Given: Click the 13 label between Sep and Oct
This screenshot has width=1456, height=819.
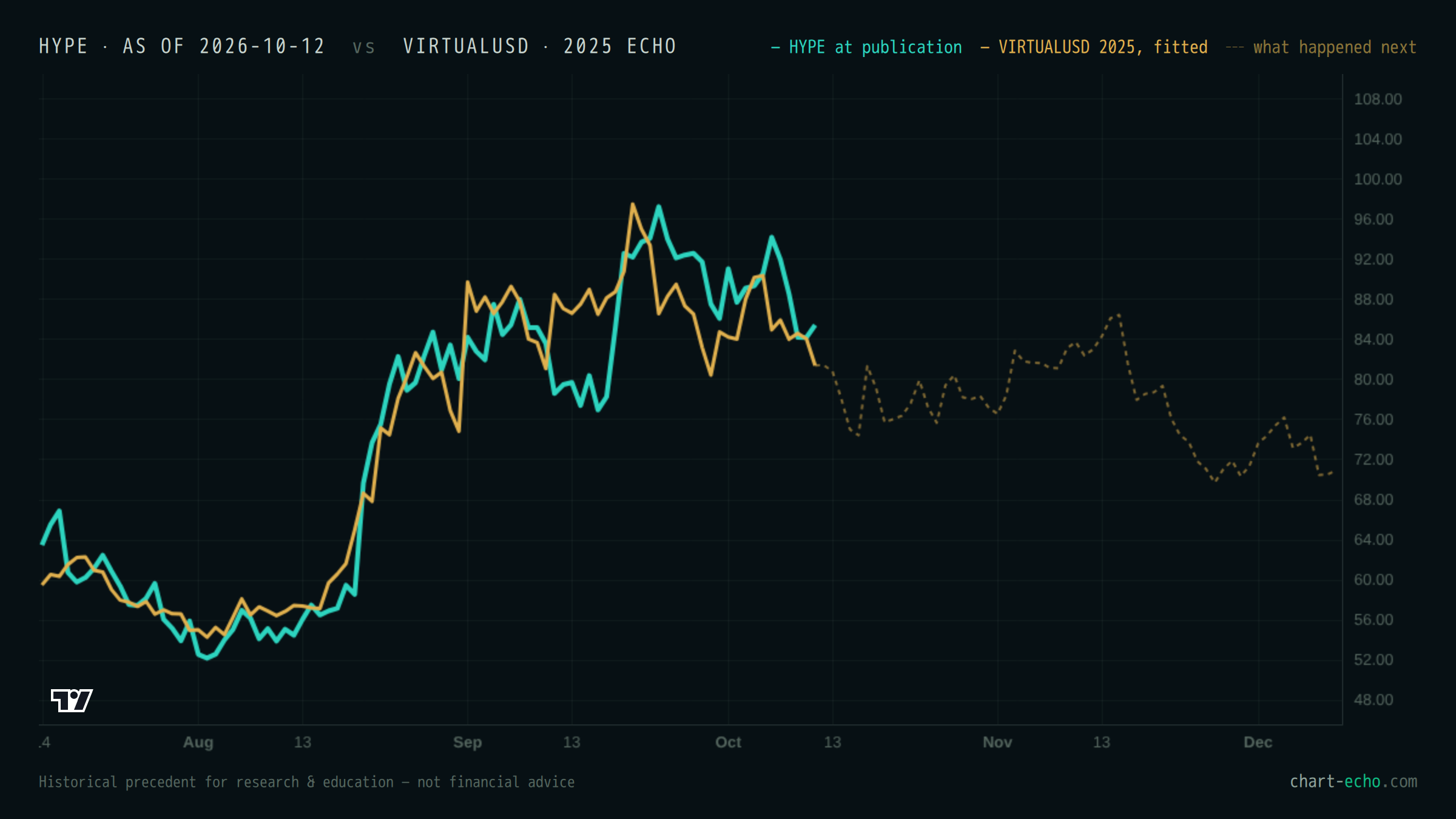Looking at the screenshot, I should click(x=571, y=742).
